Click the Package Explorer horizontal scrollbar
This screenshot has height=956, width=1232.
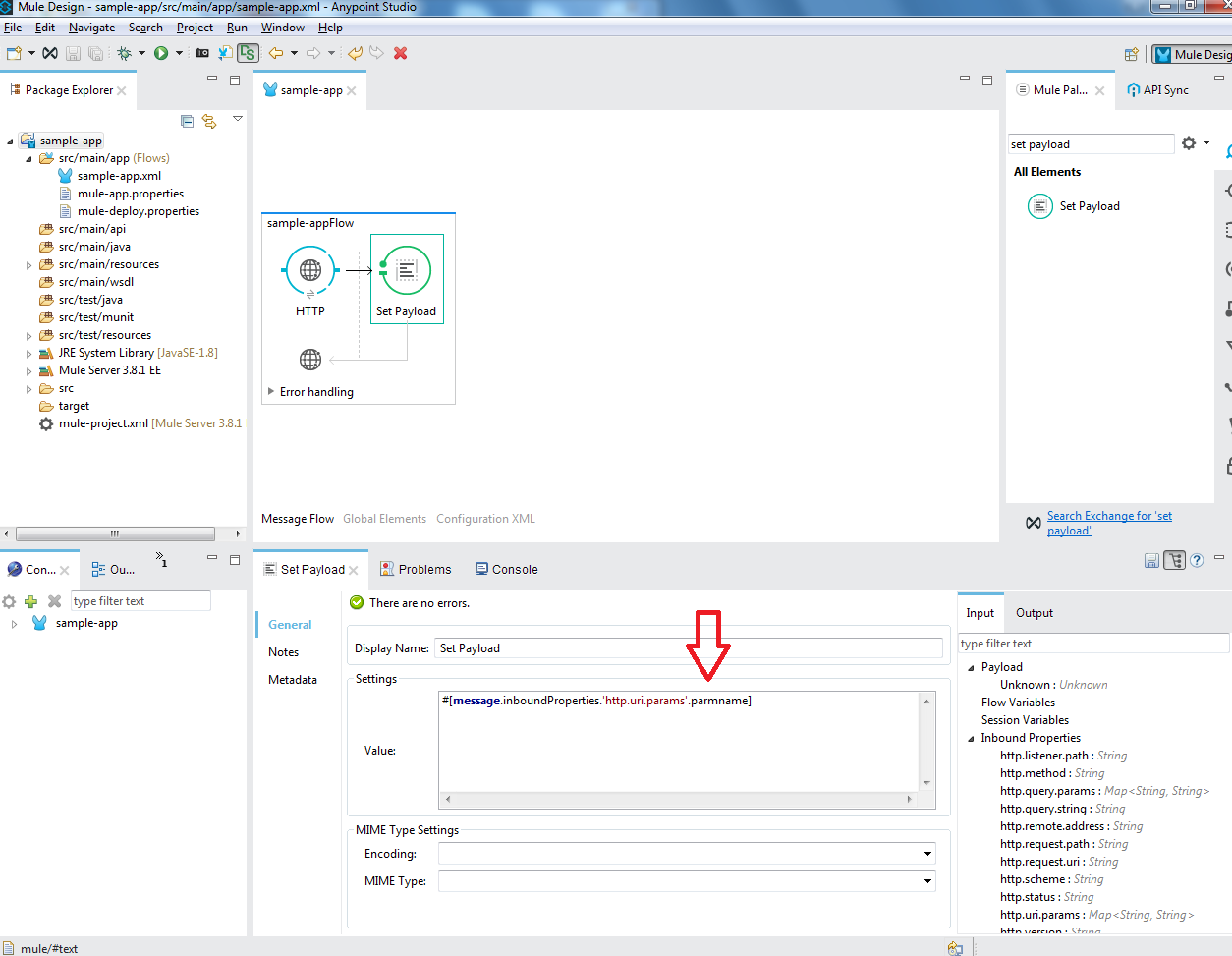pos(115,534)
